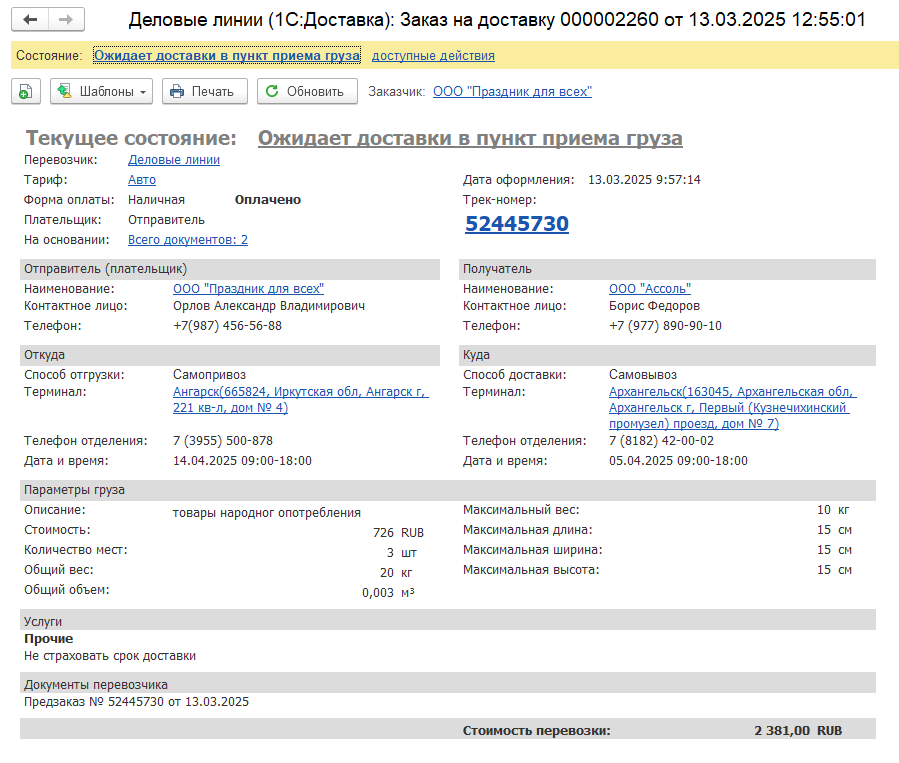
Task: Open the доступные действия link
Action: click(x=433, y=56)
